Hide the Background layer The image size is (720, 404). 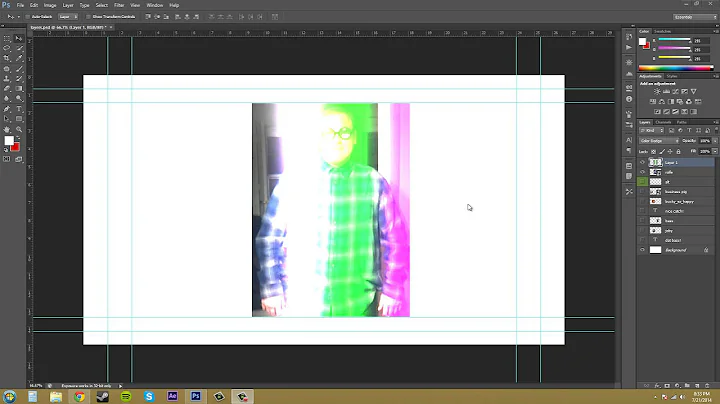pos(642,250)
